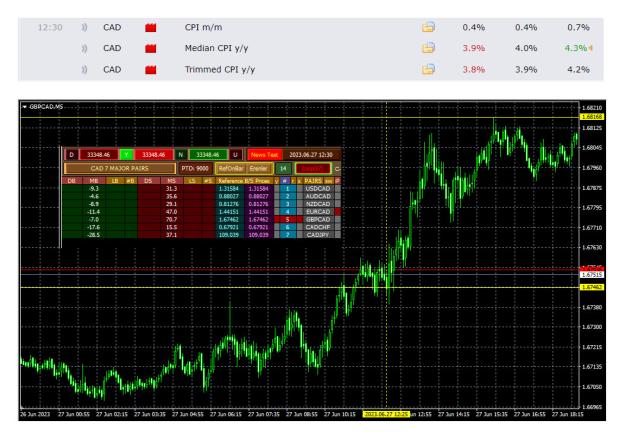Screen dimensions: 625x440
Task: Click number 7 cell for CADJPY
Action: pyautogui.click(x=287, y=235)
